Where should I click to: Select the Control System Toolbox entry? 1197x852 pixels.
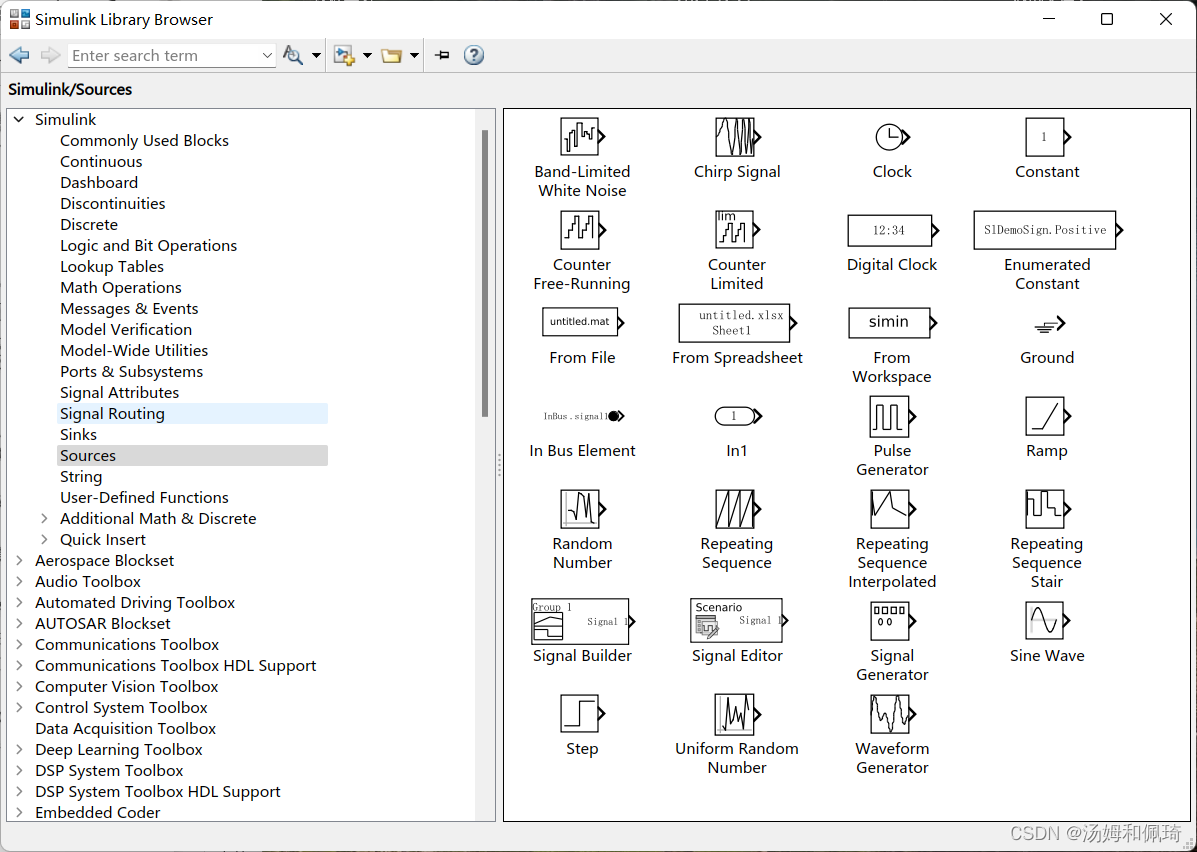click(x=121, y=708)
